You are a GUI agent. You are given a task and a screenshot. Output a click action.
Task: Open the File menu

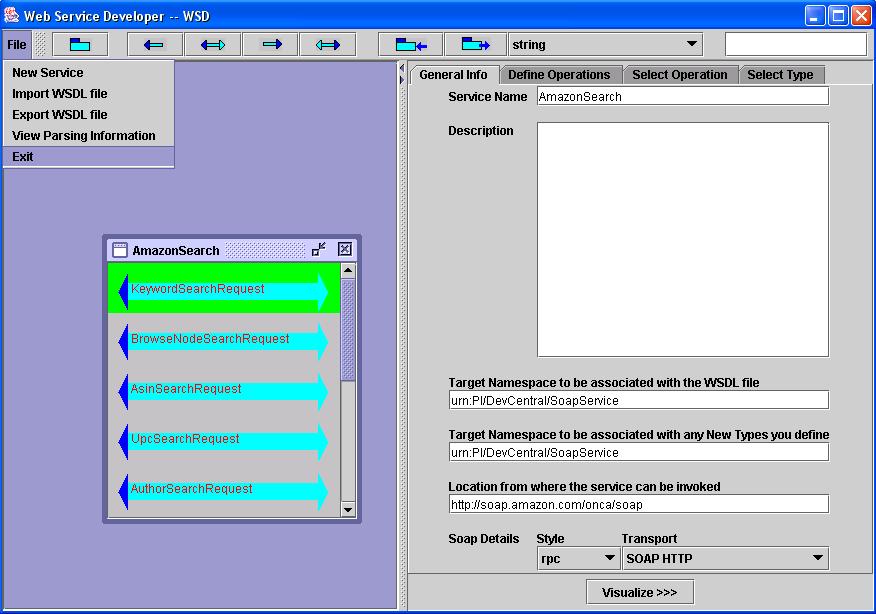tap(16, 45)
